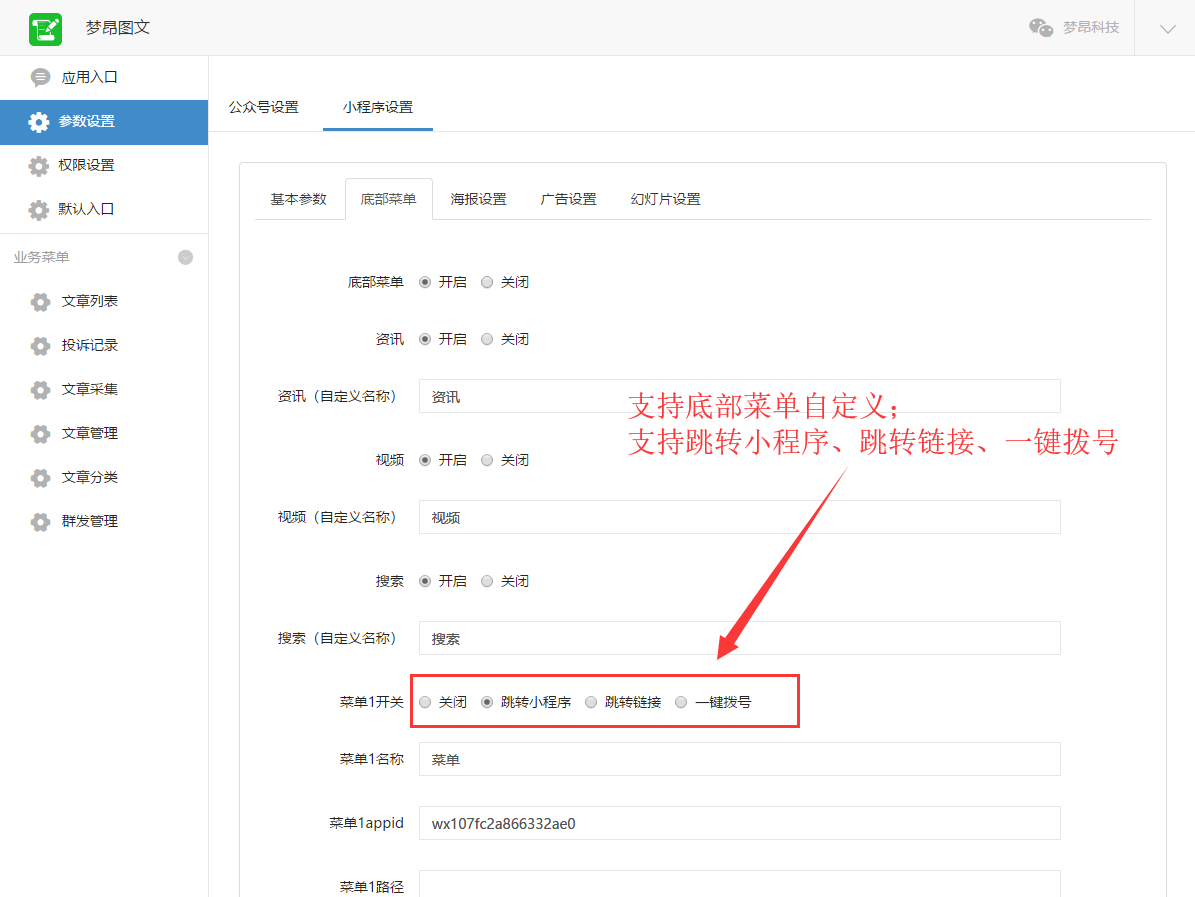The width and height of the screenshot is (1195, 897).
Task: Go to 文章列表 in the sidebar
Action: [x=104, y=302]
